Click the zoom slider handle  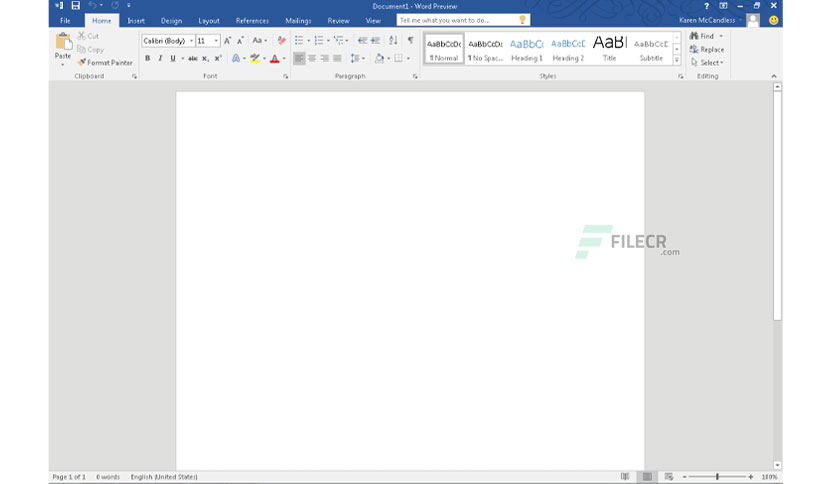717,477
